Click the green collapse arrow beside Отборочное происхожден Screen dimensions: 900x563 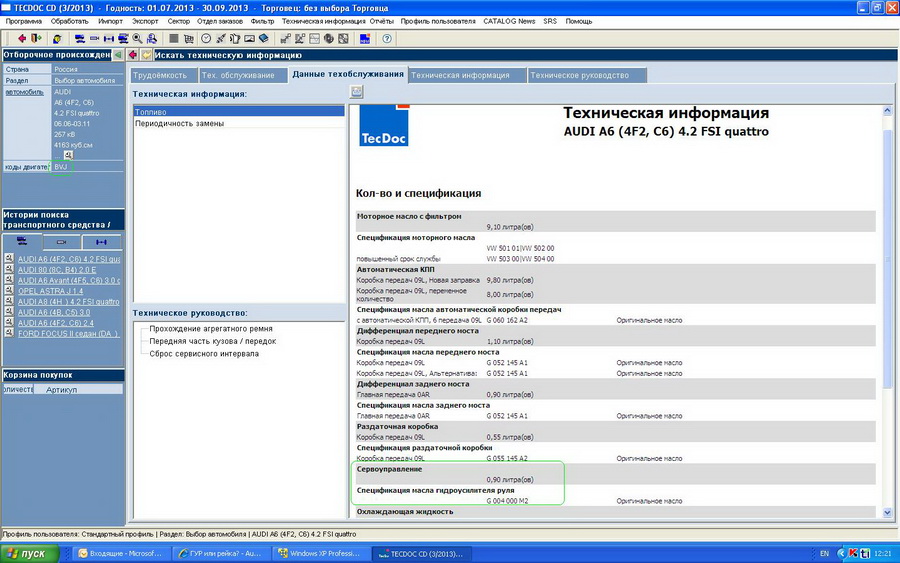[x=118, y=55]
